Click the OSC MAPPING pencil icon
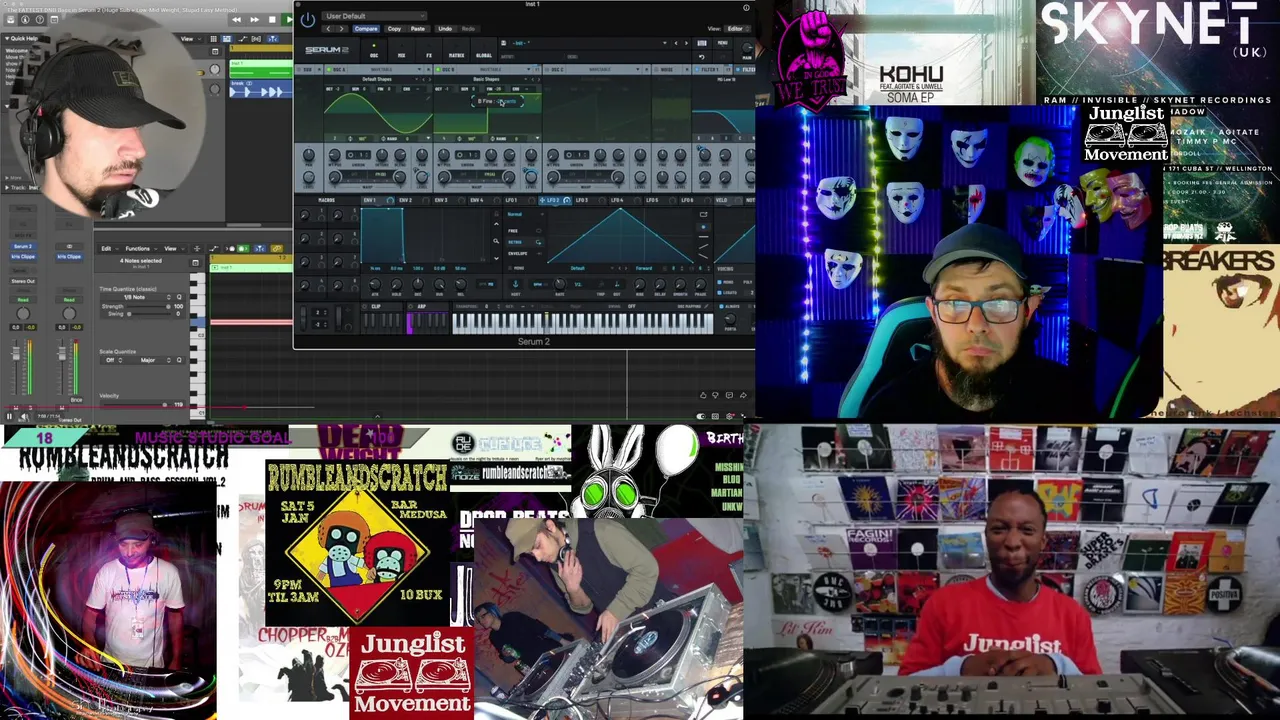The width and height of the screenshot is (1280, 720). tap(707, 306)
